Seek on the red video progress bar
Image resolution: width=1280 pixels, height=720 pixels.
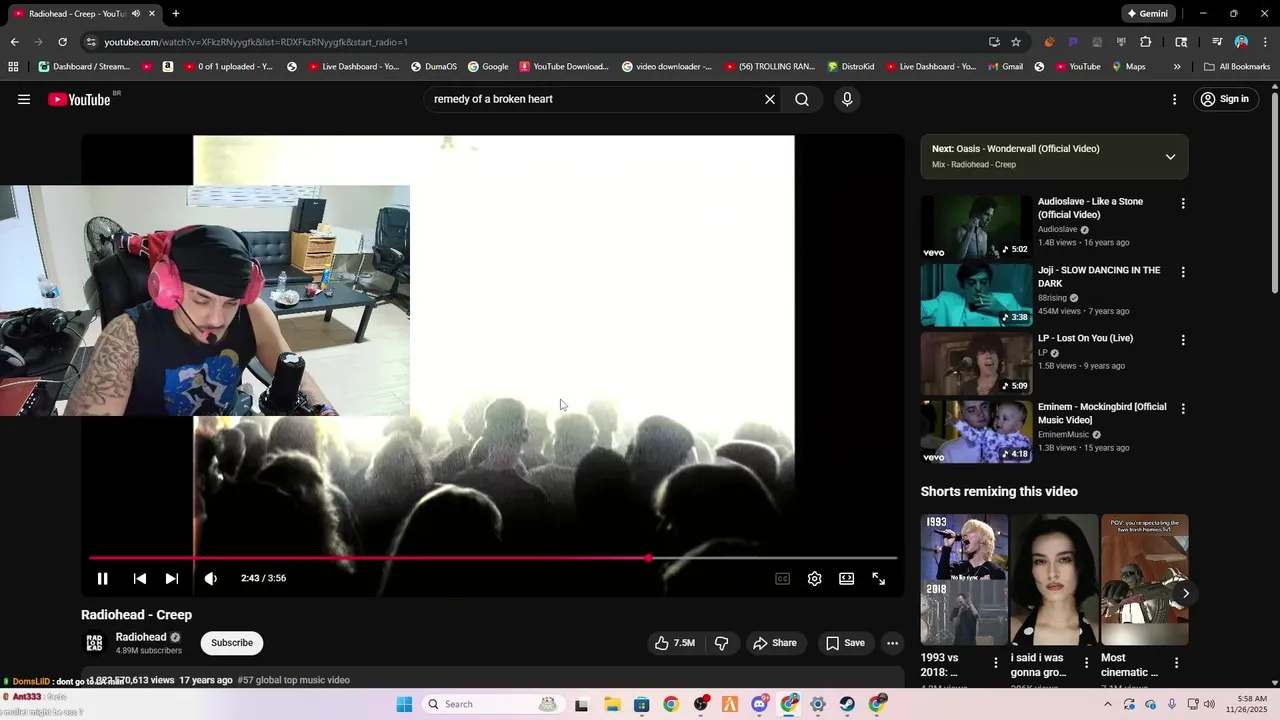click(x=493, y=558)
